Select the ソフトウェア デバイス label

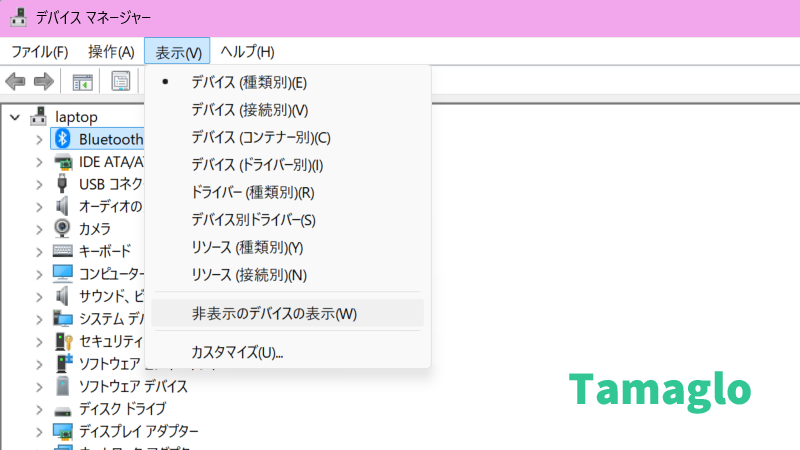click(x=133, y=386)
